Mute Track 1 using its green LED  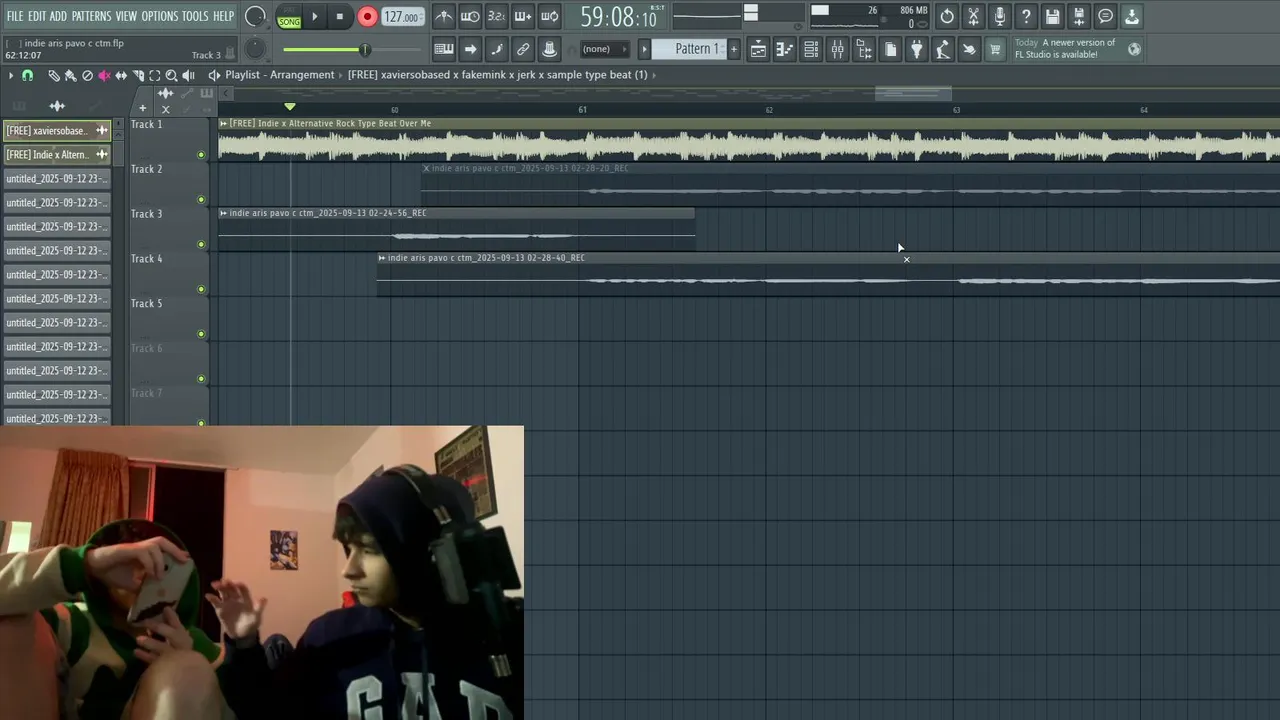(x=201, y=155)
